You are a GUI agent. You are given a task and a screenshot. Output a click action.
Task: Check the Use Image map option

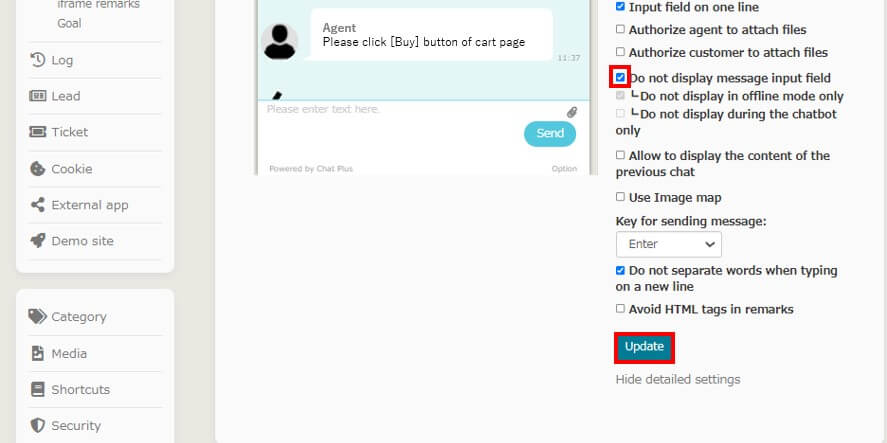point(621,197)
